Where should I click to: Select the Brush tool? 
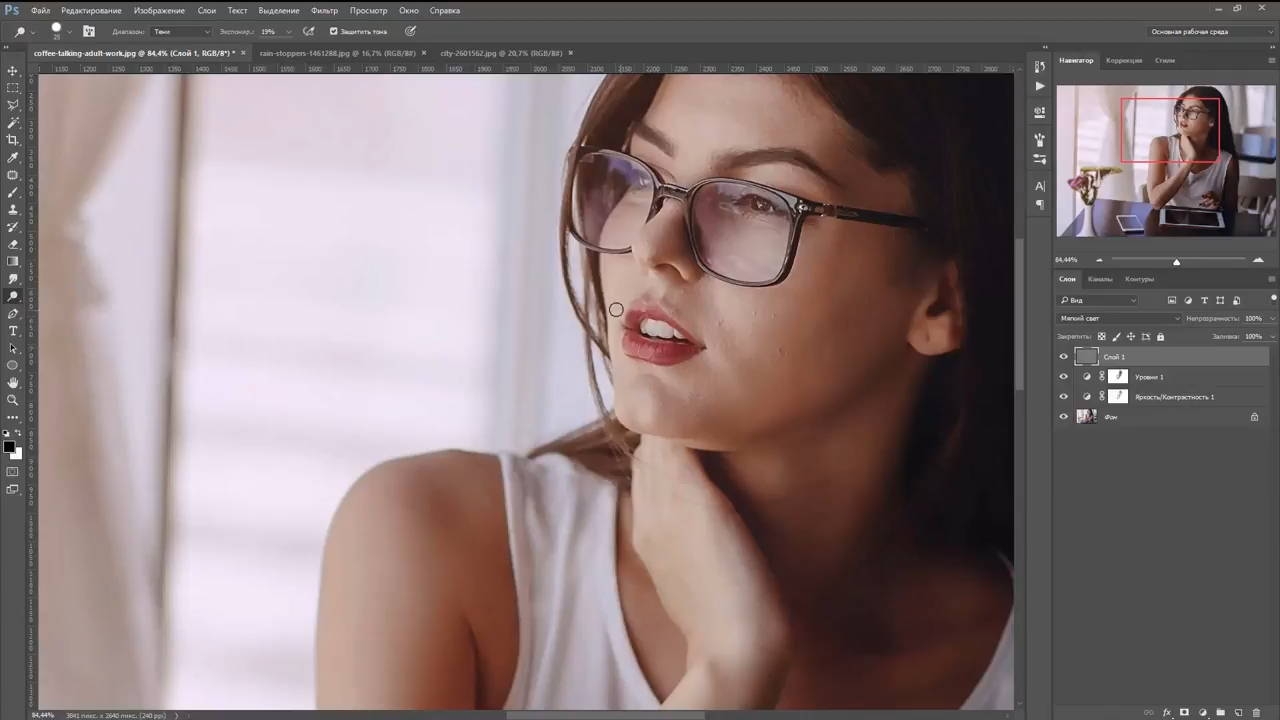click(13, 192)
